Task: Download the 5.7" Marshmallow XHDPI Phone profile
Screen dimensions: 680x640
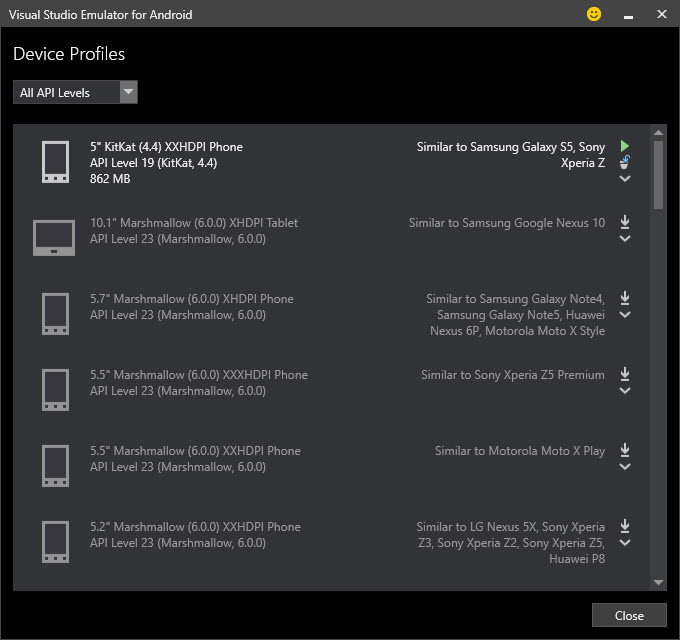Action: pos(625,298)
